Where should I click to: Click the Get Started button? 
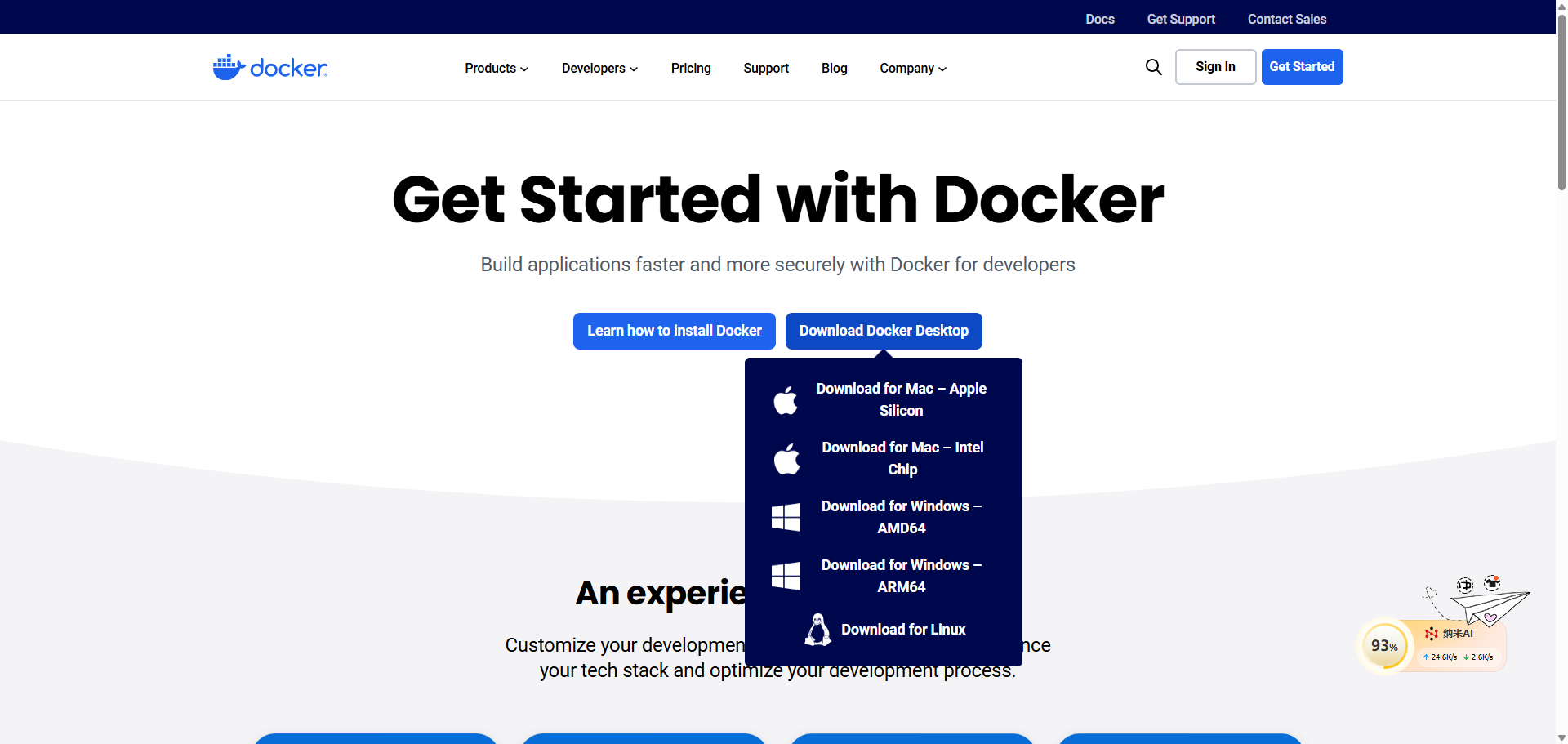[x=1302, y=67]
